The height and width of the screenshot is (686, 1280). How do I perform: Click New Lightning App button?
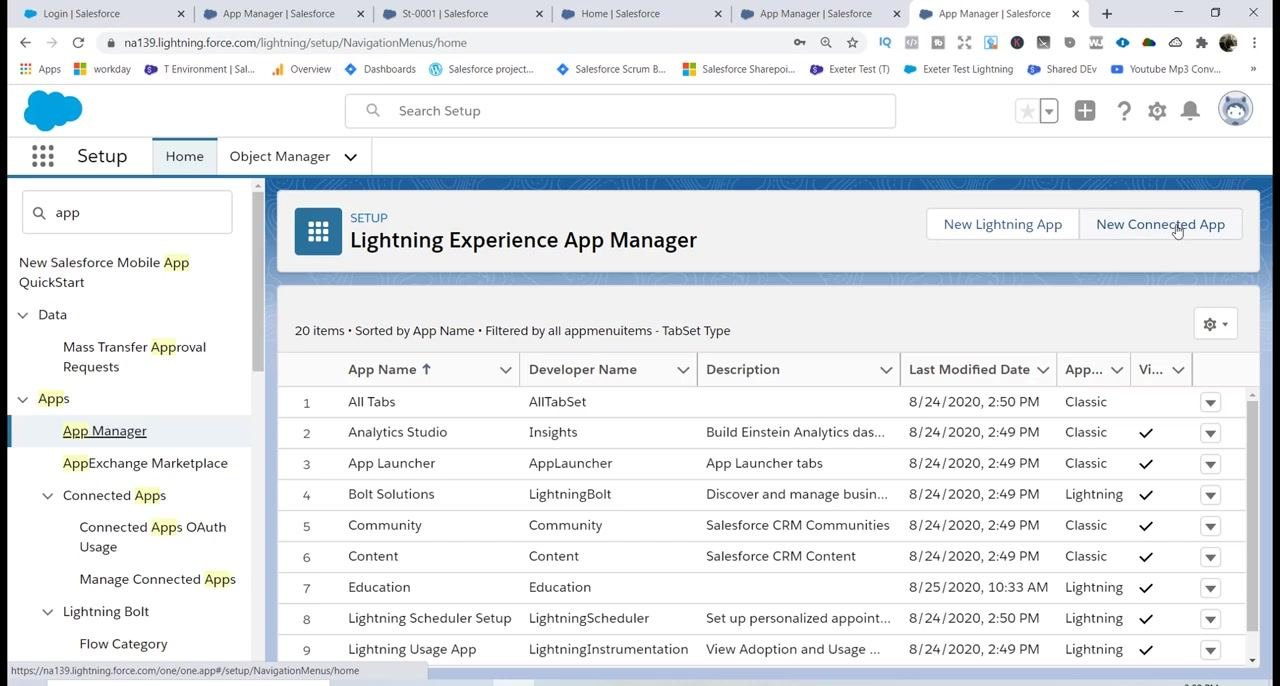pyautogui.click(x=1003, y=224)
